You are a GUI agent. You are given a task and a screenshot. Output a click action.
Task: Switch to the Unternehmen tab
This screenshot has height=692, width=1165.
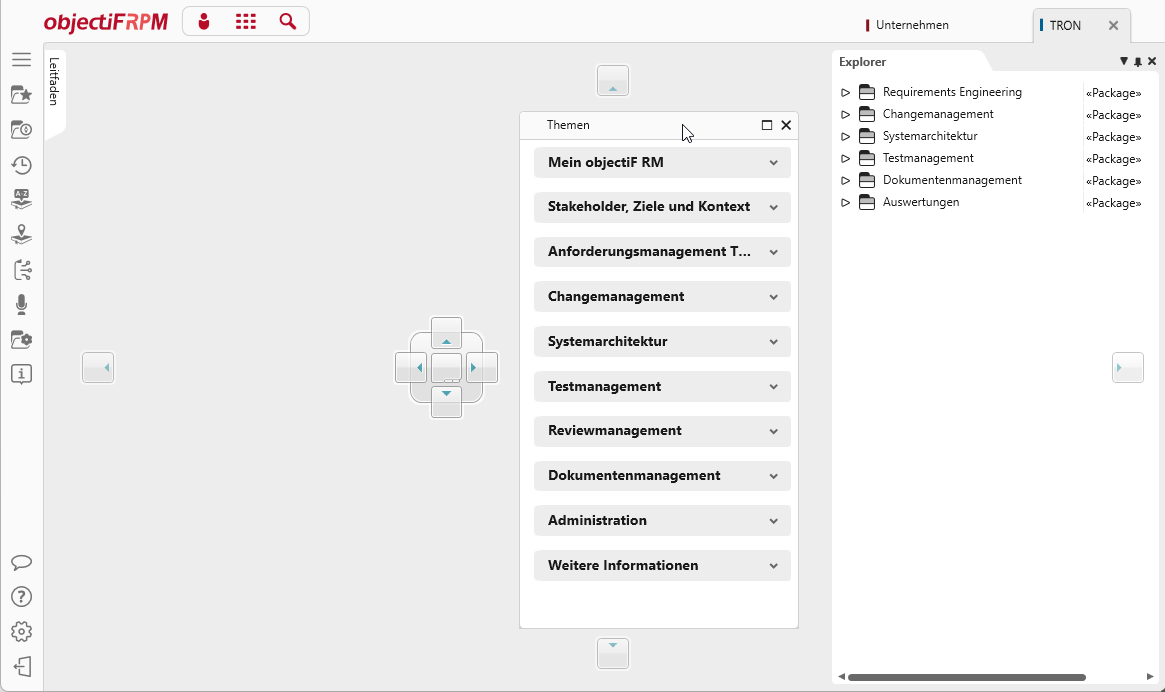911,25
